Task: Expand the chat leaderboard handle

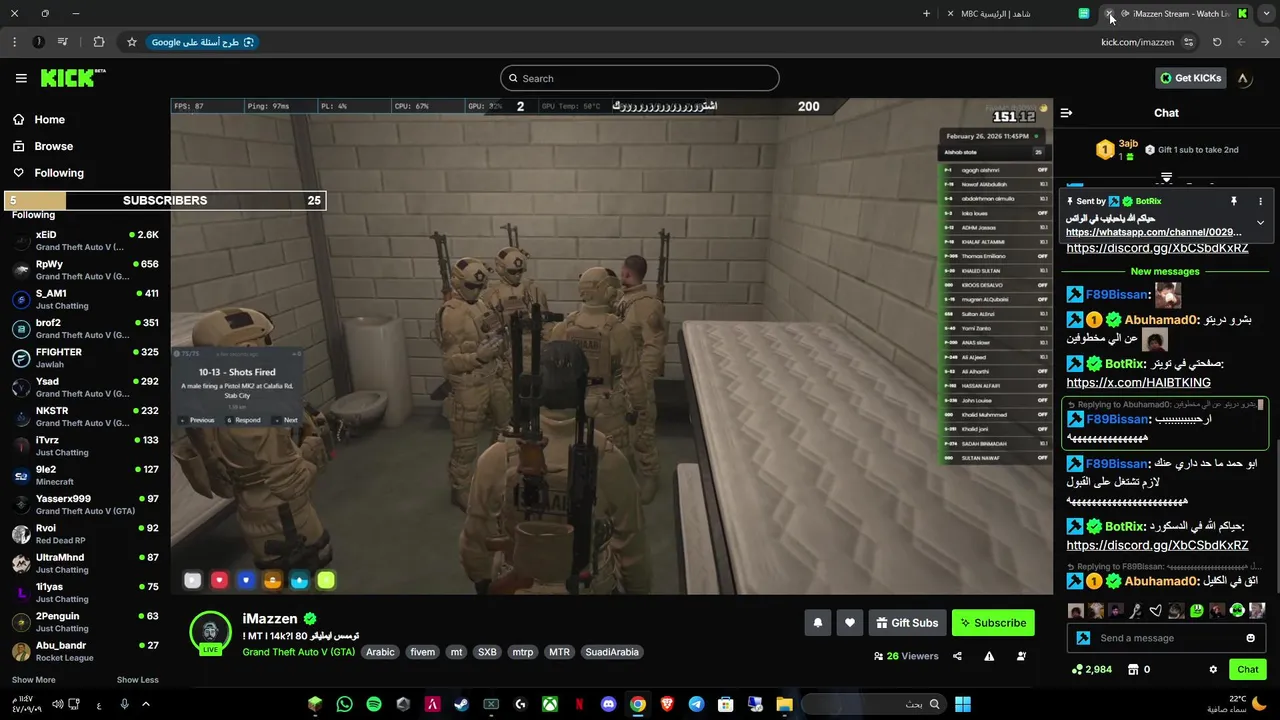Action: [1166, 178]
